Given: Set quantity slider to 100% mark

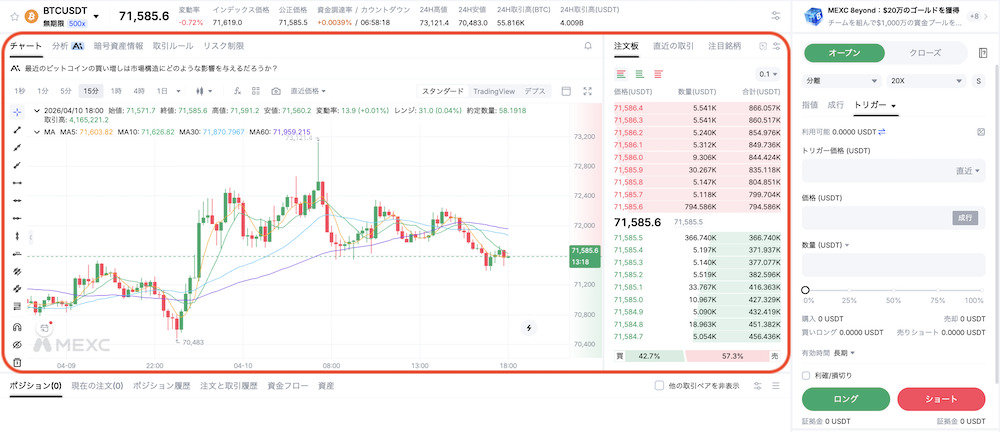Looking at the screenshot, I should [982, 290].
